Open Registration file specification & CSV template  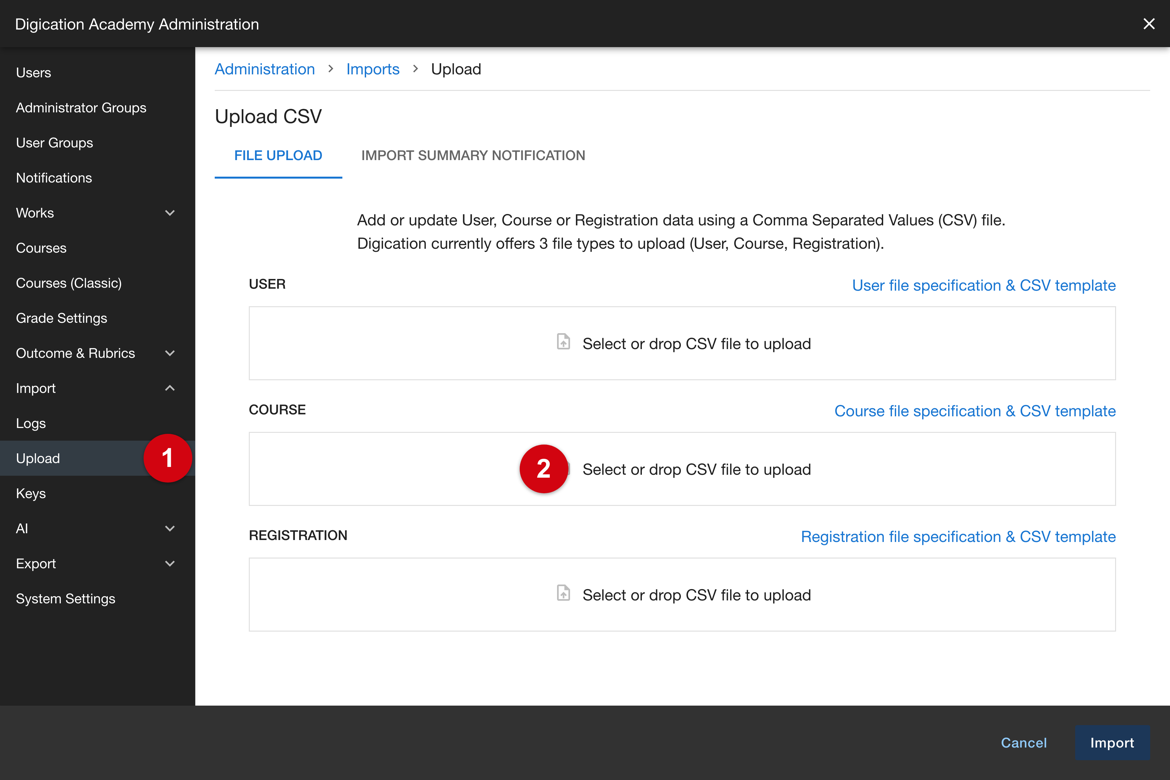[958, 537]
